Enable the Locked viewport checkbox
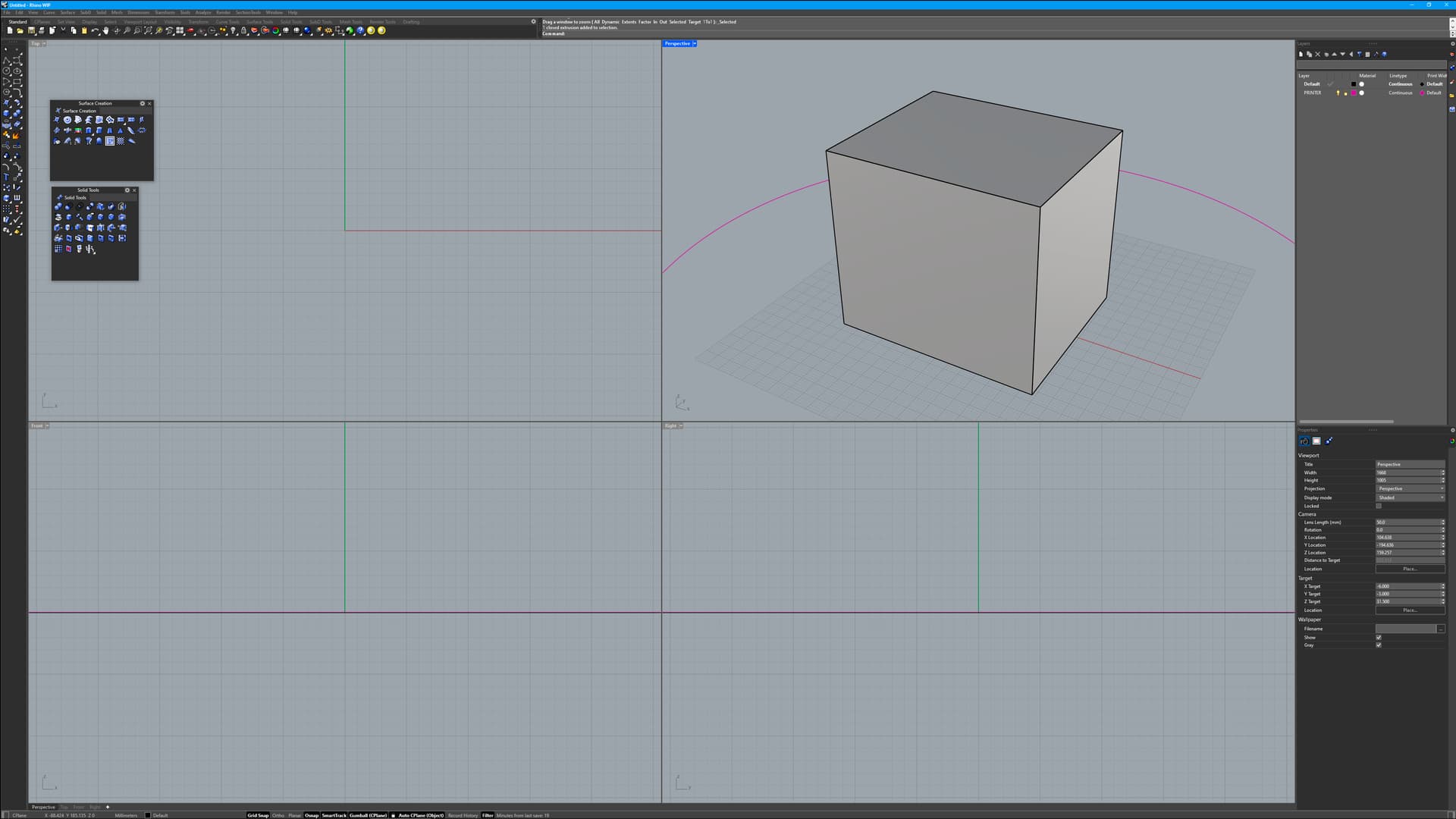Image resolution: width=1456 pixels, height=819 pixels. click(x=1379, y=506)
